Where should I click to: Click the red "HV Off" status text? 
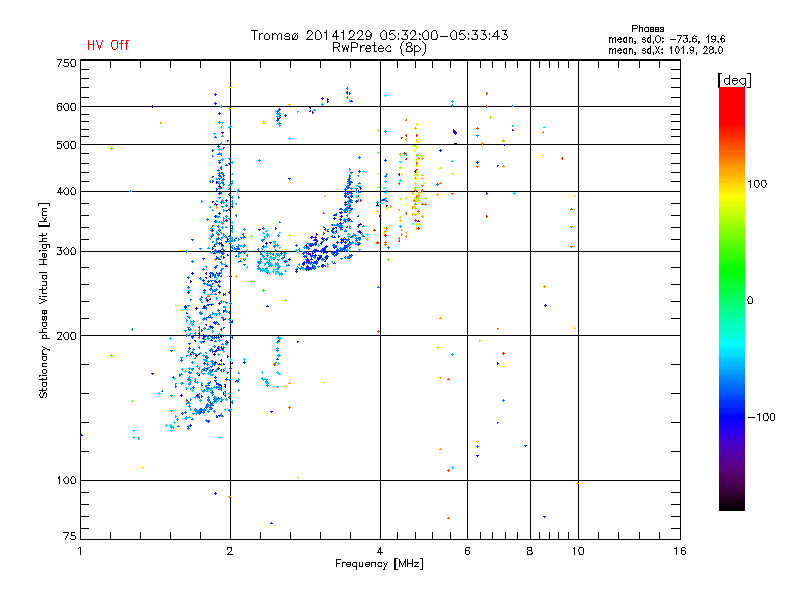pos(108,45)
